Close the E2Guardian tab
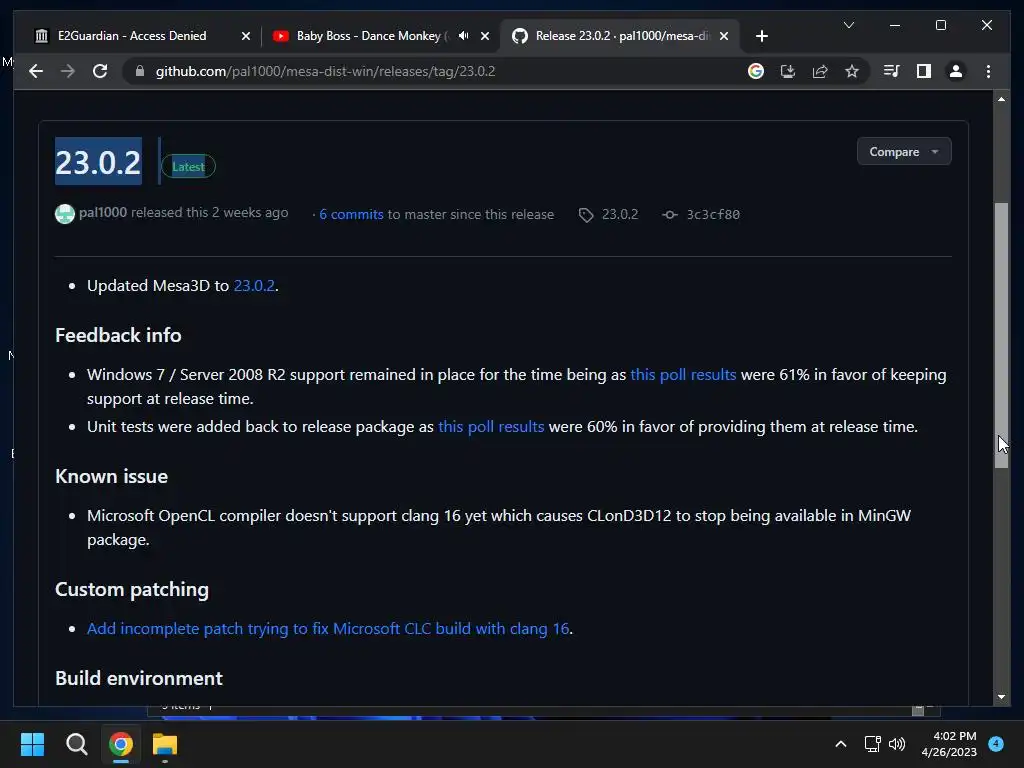This screenshot has height=768, width=1024. 246,36
